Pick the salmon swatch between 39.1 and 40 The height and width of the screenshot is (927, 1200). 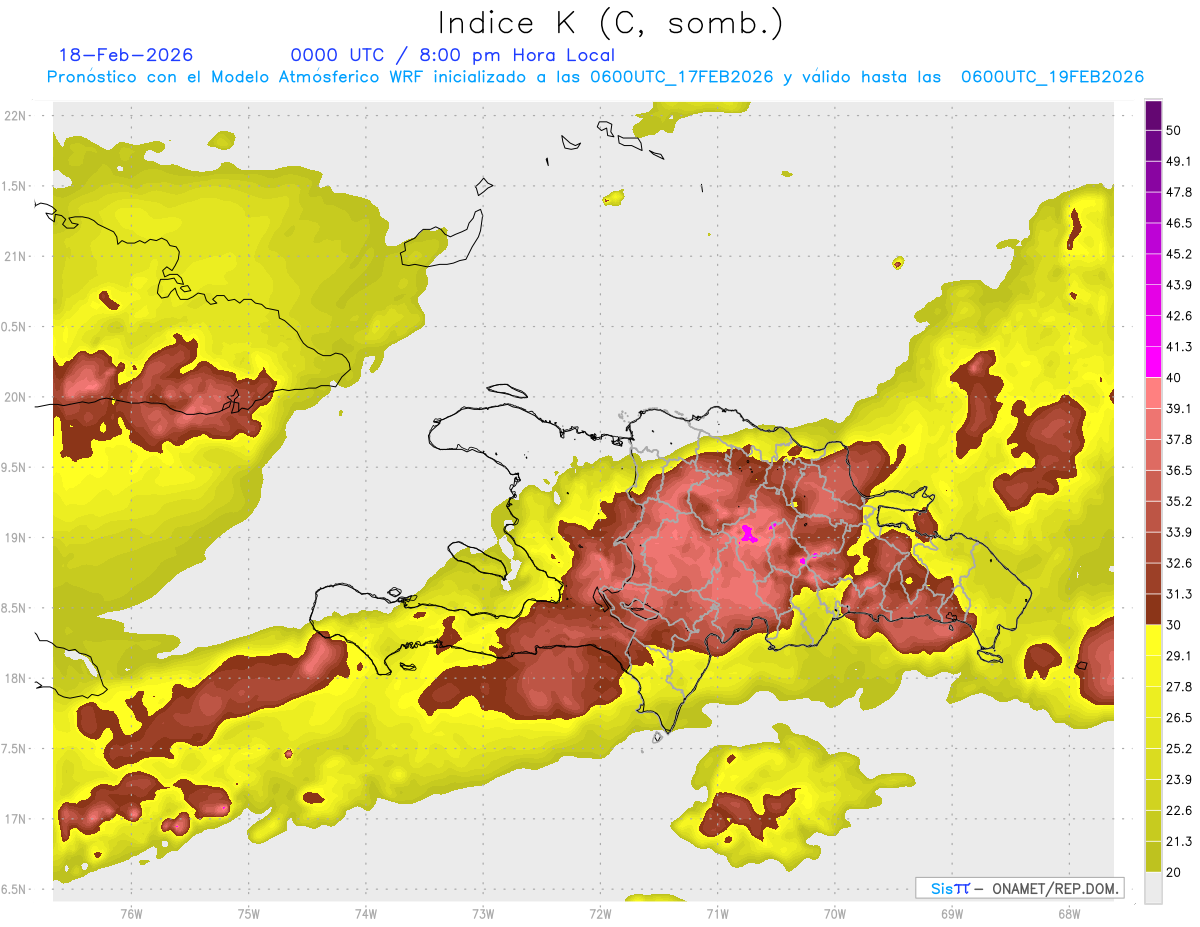[x=1153, y=393]
